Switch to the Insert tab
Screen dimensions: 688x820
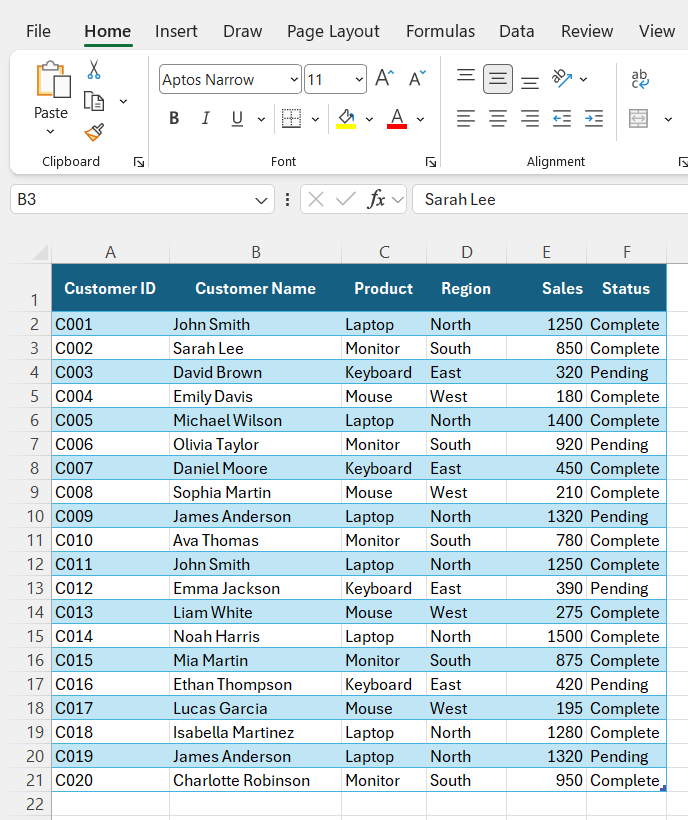click(x=176, y=31)
